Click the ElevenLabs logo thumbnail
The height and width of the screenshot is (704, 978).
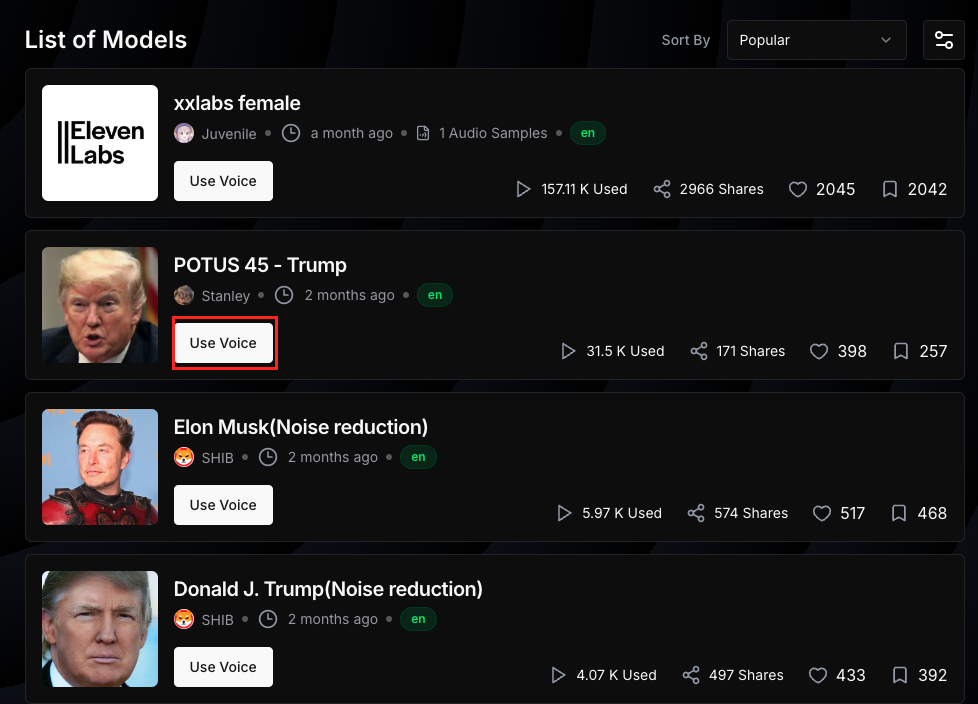pyautogui.click(x=100, y=143)
